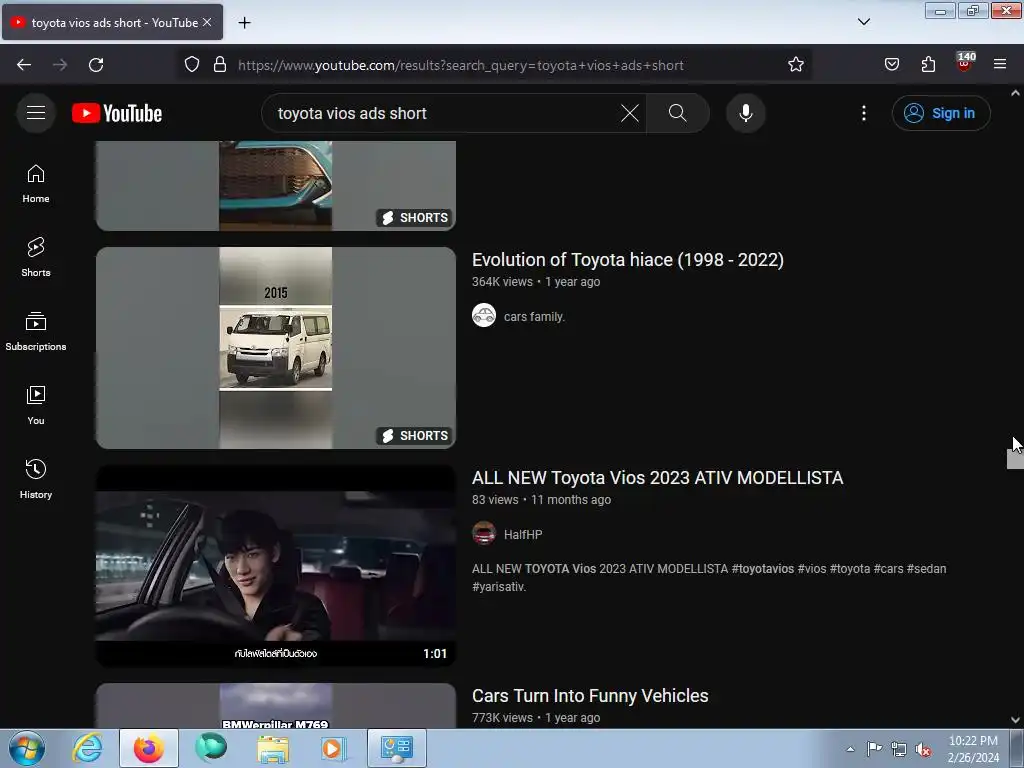Screen dimensions: 1024x768
Task: Open Shorts in sidebar
Action: coord(36,257)
